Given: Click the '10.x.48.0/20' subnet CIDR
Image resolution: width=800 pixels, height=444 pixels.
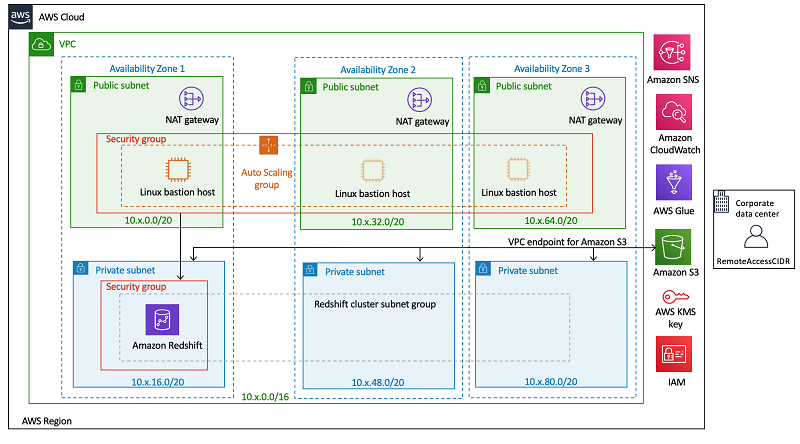Looking at the screenshot, I should point(378,383).
